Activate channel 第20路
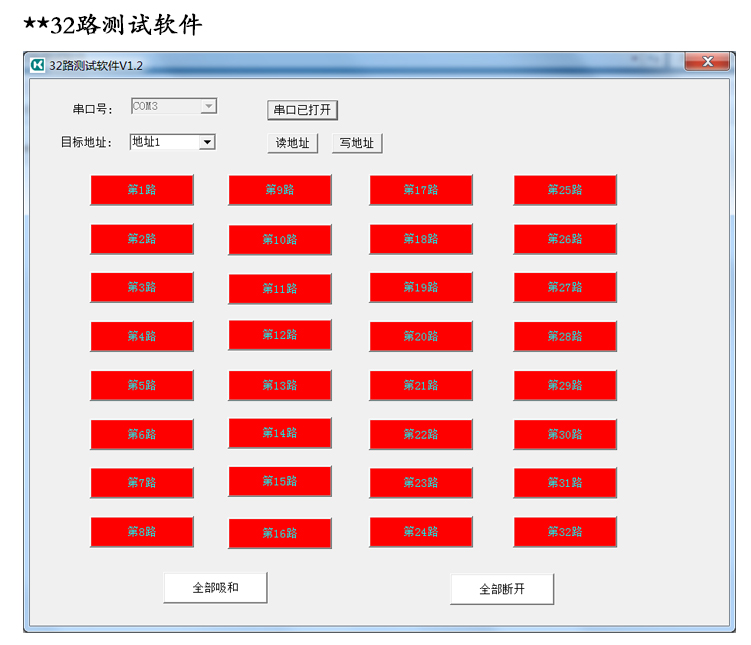Screen dimensions: 751x645 pos(421,337)
